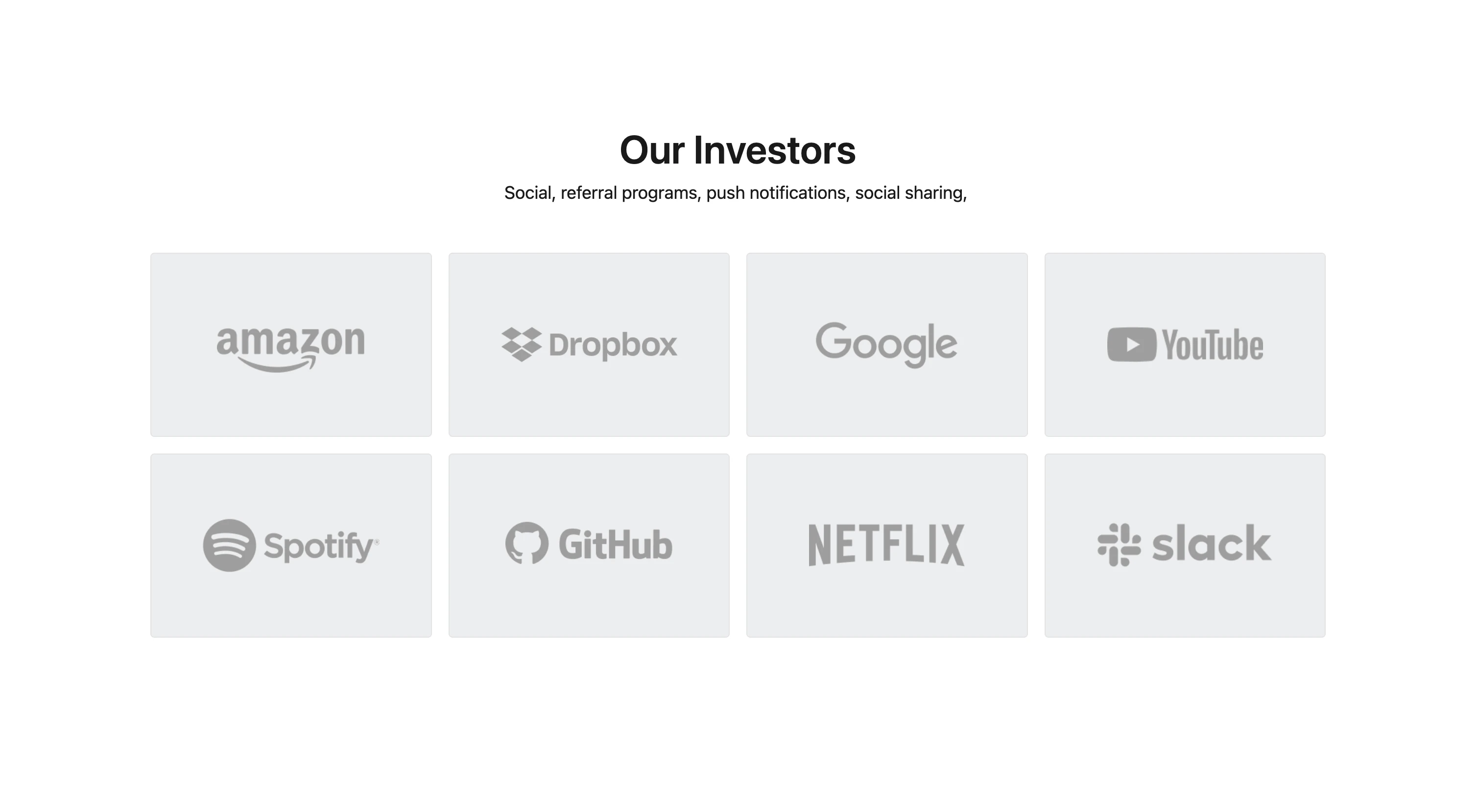Select the Netflix logo
The image size is (1479, 812).
click(886, 545)
